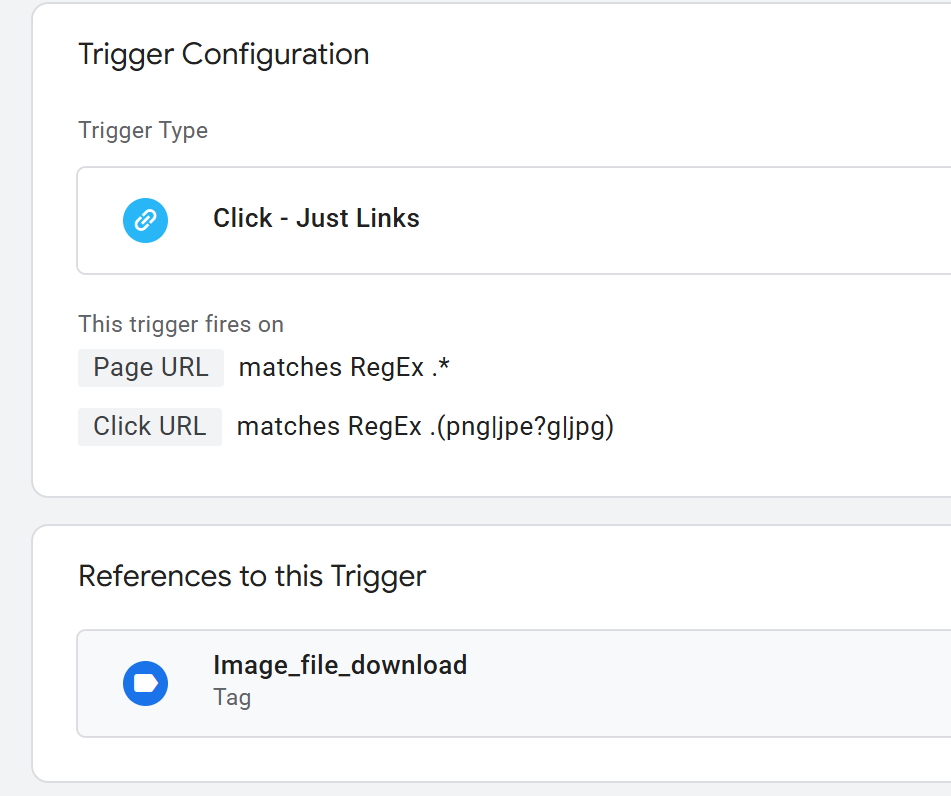Click the blue tag icon beside Image_file_download
Viewport: 951px width, 796px height.
146,683
